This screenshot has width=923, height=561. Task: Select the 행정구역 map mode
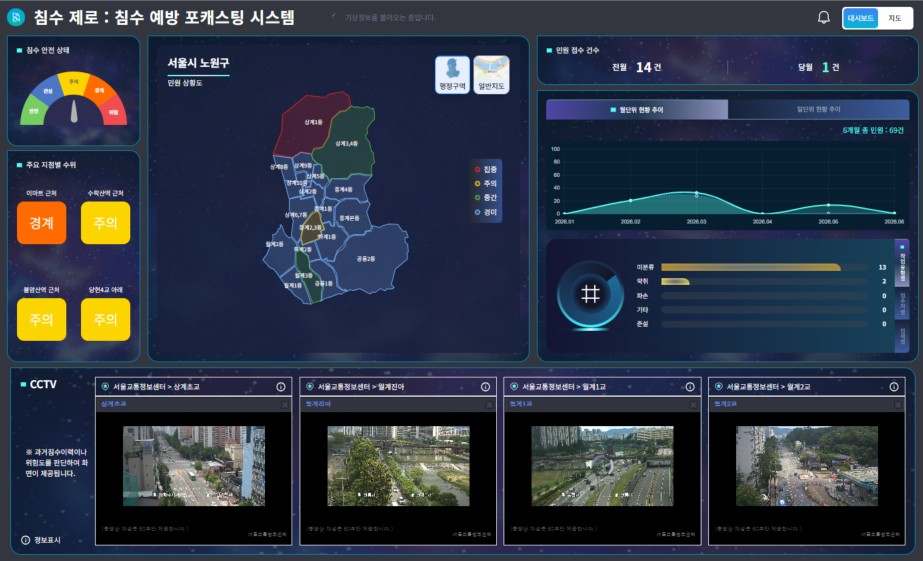point(452,74)
